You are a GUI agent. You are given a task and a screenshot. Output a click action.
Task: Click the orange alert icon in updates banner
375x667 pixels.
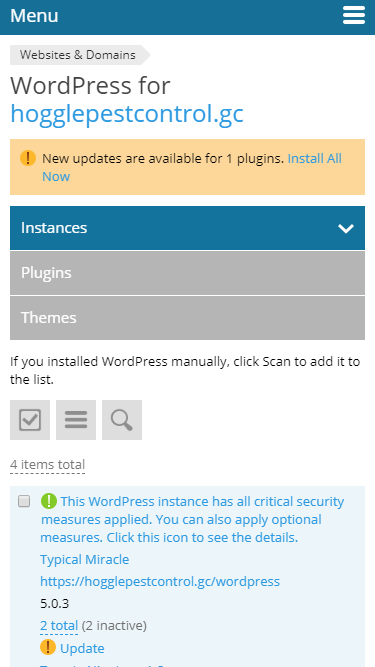click(x=28, y=158)
